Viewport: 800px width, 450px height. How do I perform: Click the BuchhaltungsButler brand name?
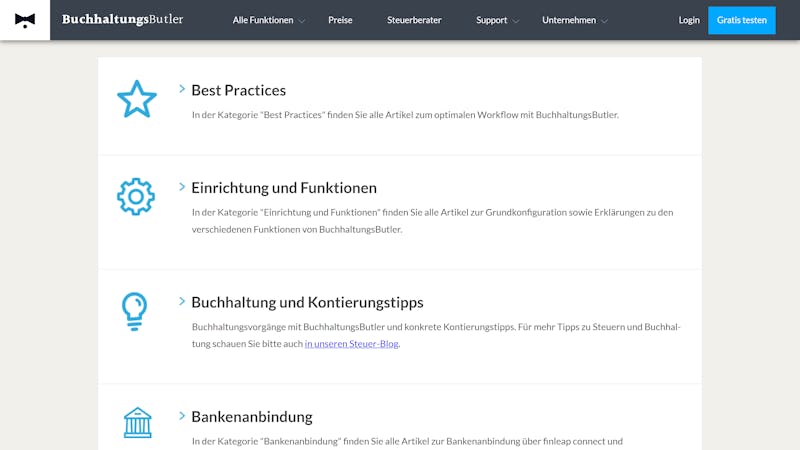pos(122,19)
